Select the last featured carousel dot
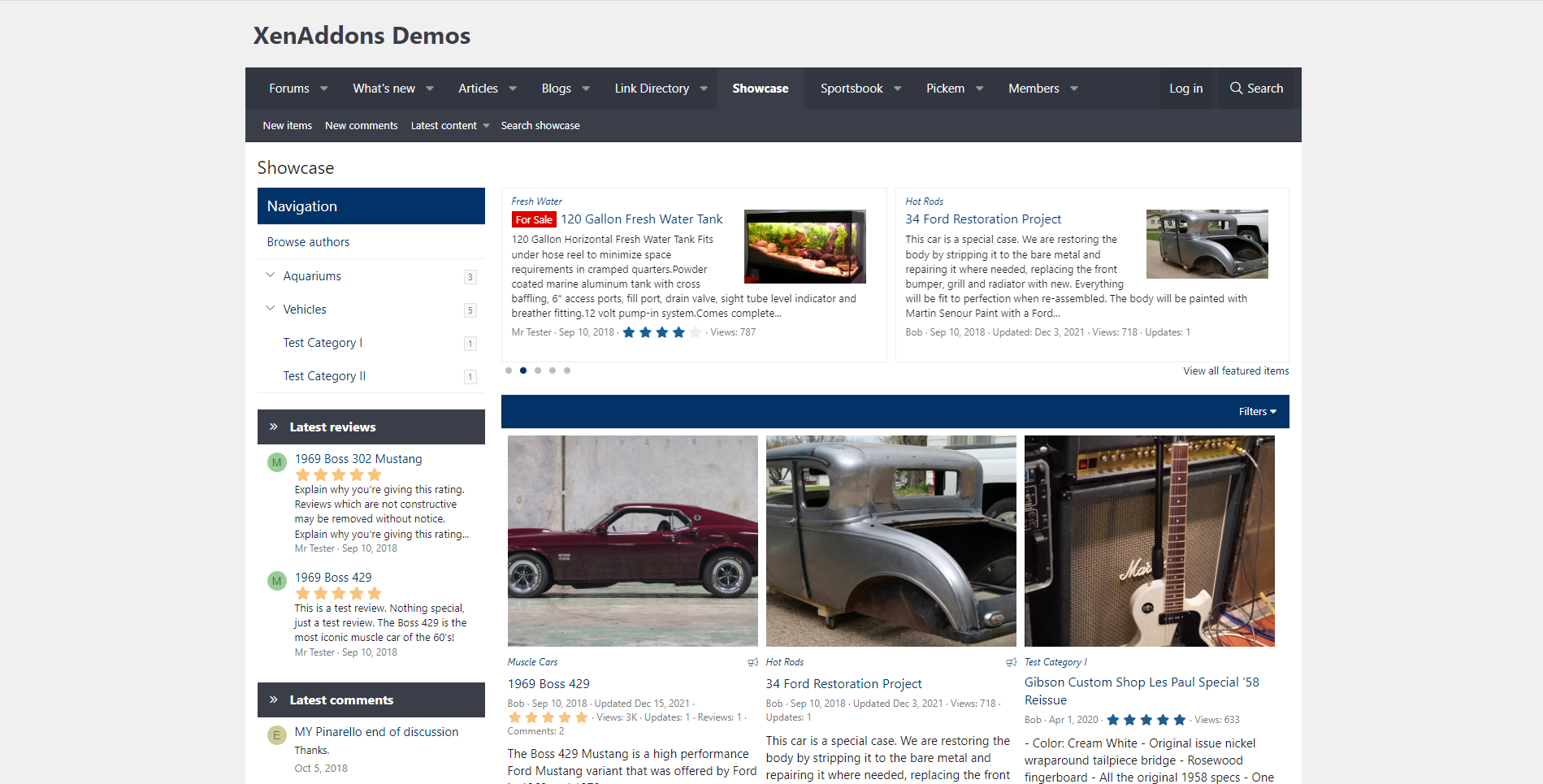 [x=567, y=370]
